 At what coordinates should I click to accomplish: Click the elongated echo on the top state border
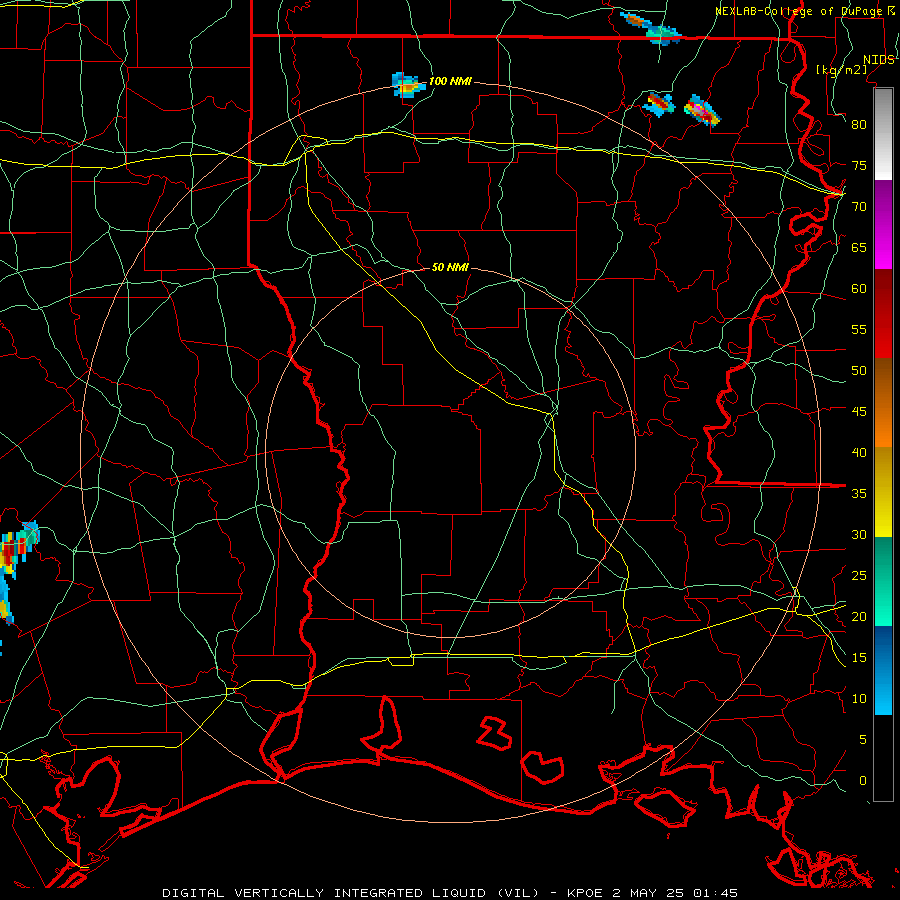tap(651, 28)
